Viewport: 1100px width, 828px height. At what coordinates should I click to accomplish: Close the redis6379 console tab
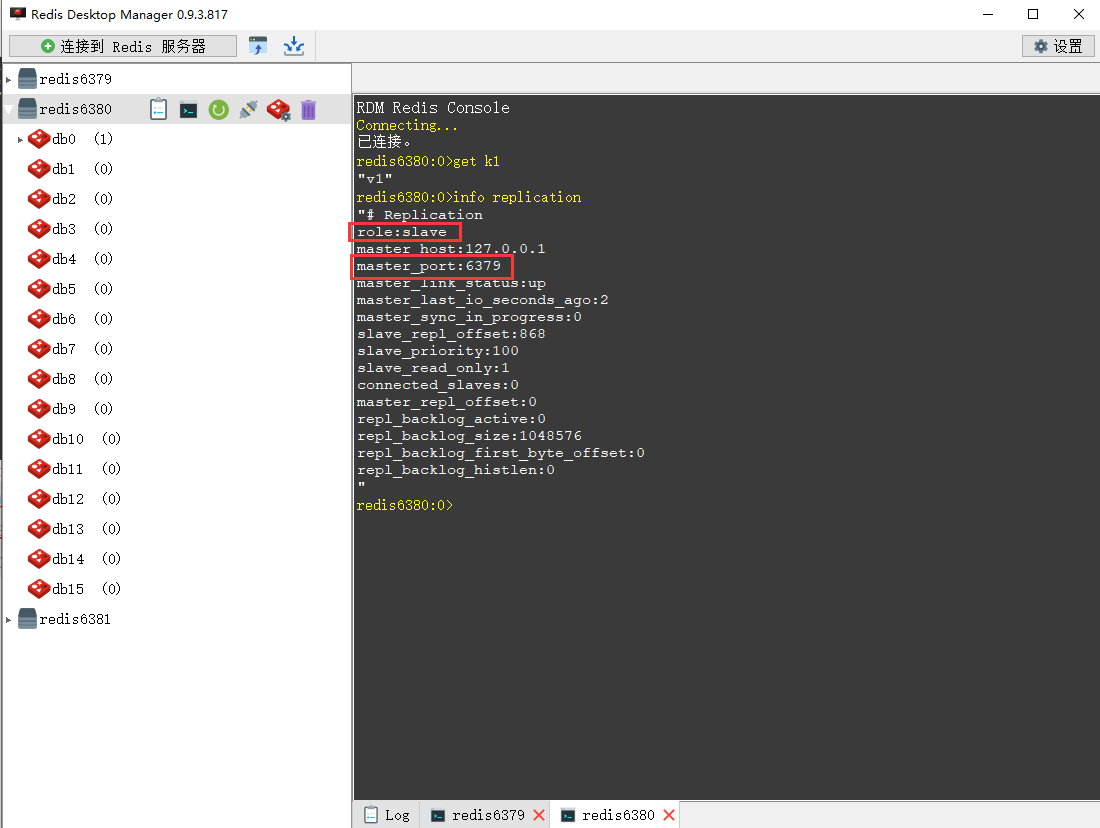(x=539, y=815)
